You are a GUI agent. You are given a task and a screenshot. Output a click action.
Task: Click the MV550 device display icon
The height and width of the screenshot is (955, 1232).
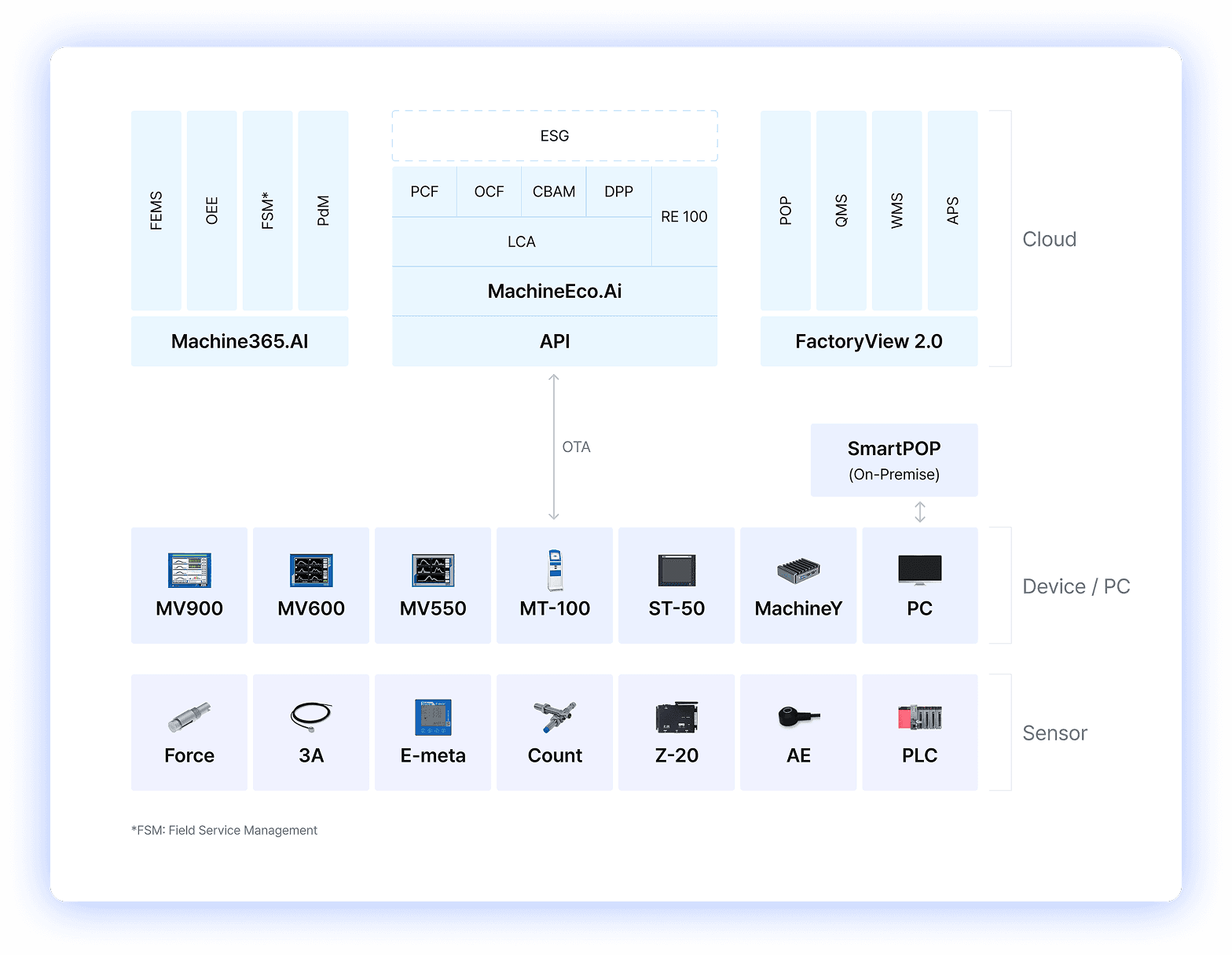433,570
